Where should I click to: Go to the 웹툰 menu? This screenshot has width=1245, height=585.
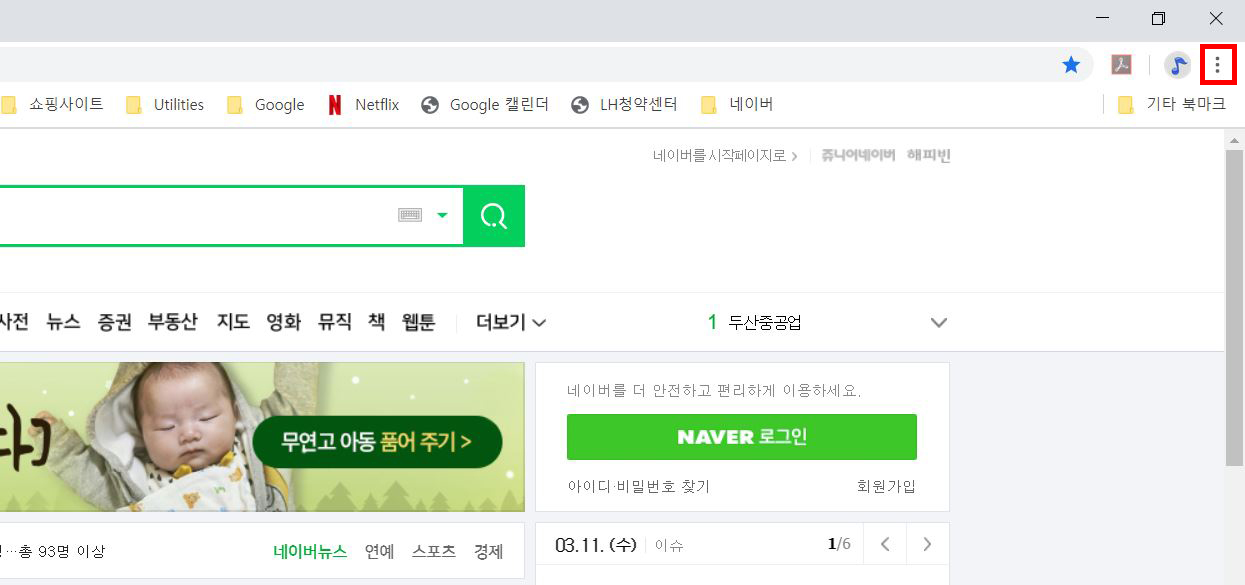pyautogui.click(x=419, y=322)
